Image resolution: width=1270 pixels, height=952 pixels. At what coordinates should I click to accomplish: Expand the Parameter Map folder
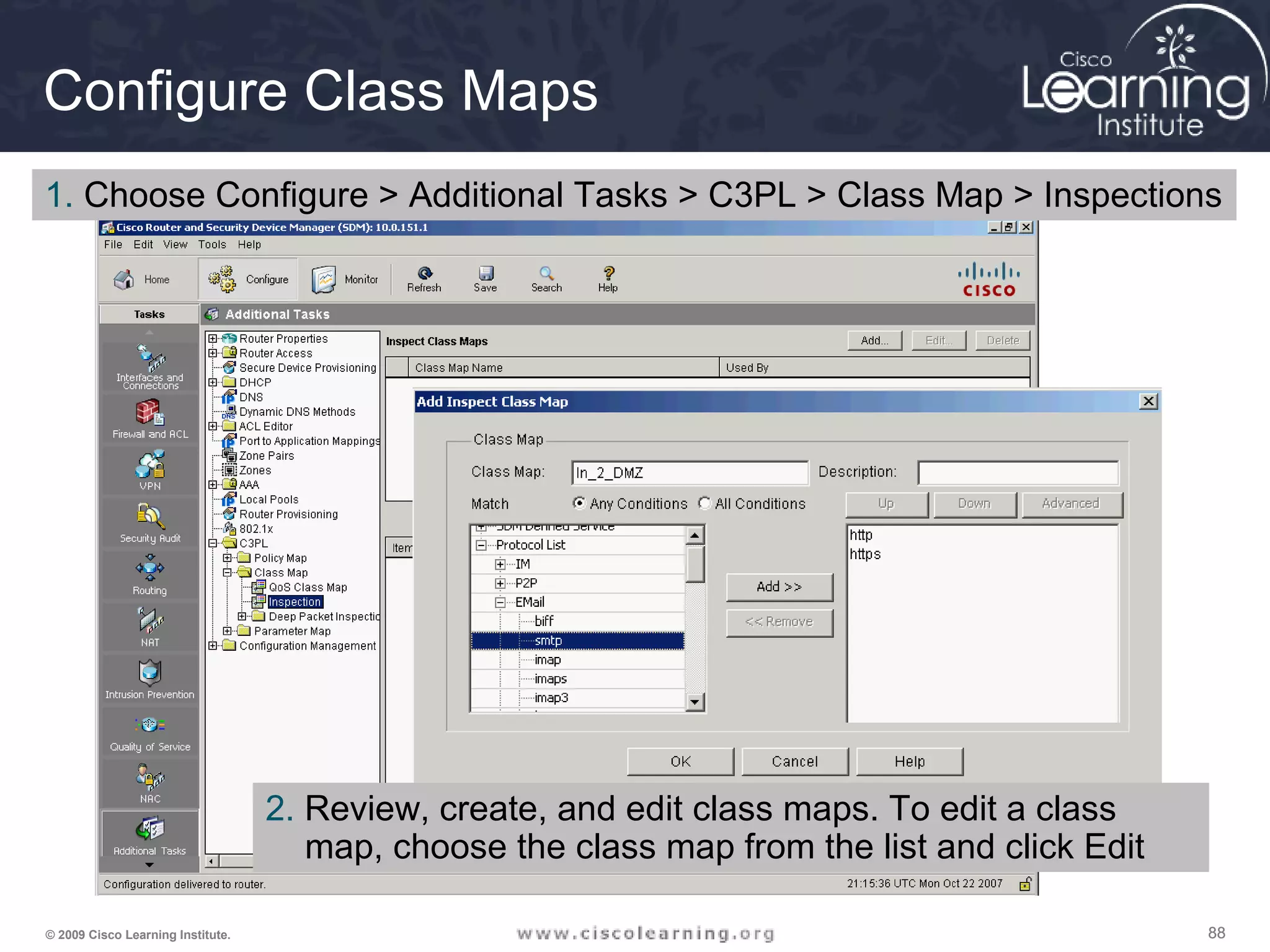click(x=228, y=631)
